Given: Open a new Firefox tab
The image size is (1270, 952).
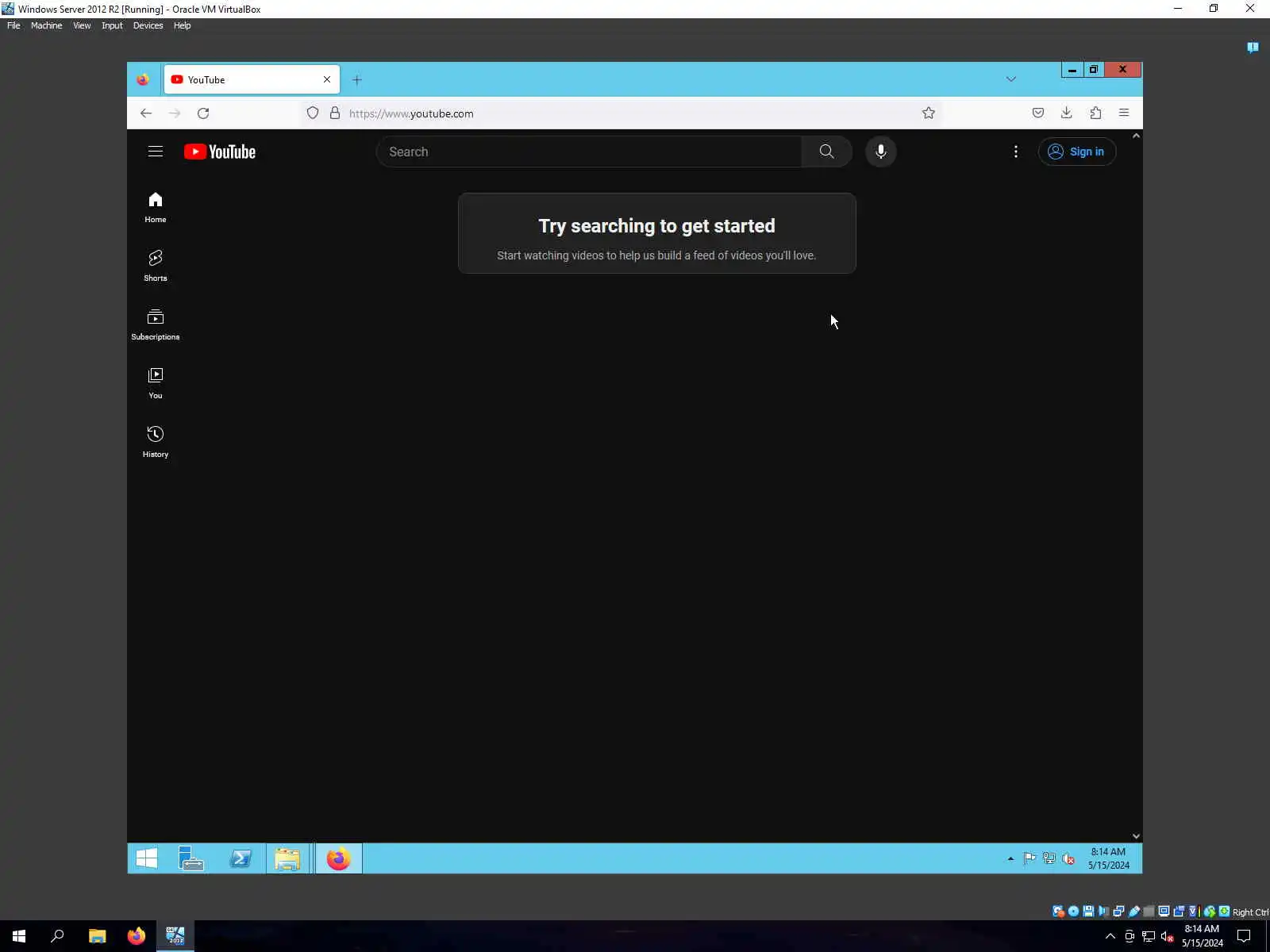Looking at the screenshot, I should [x=357, y=79].
